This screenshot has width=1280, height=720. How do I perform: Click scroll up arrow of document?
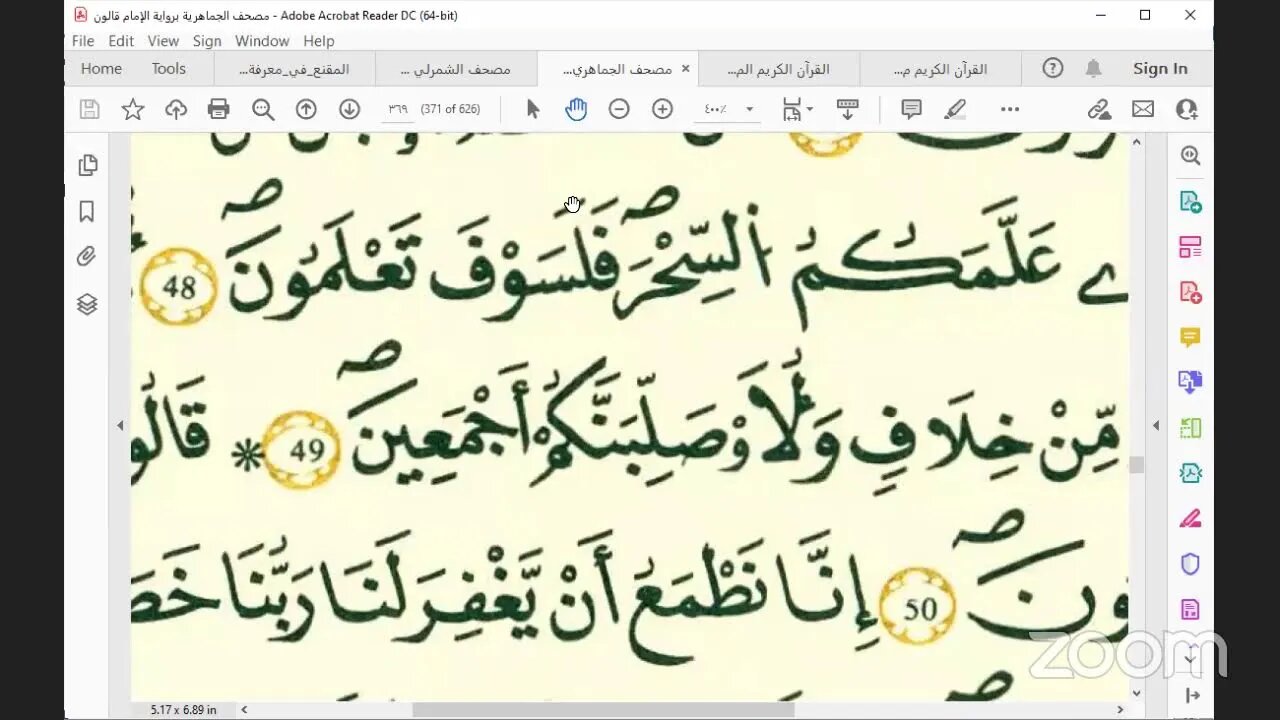click(1137, 142)
